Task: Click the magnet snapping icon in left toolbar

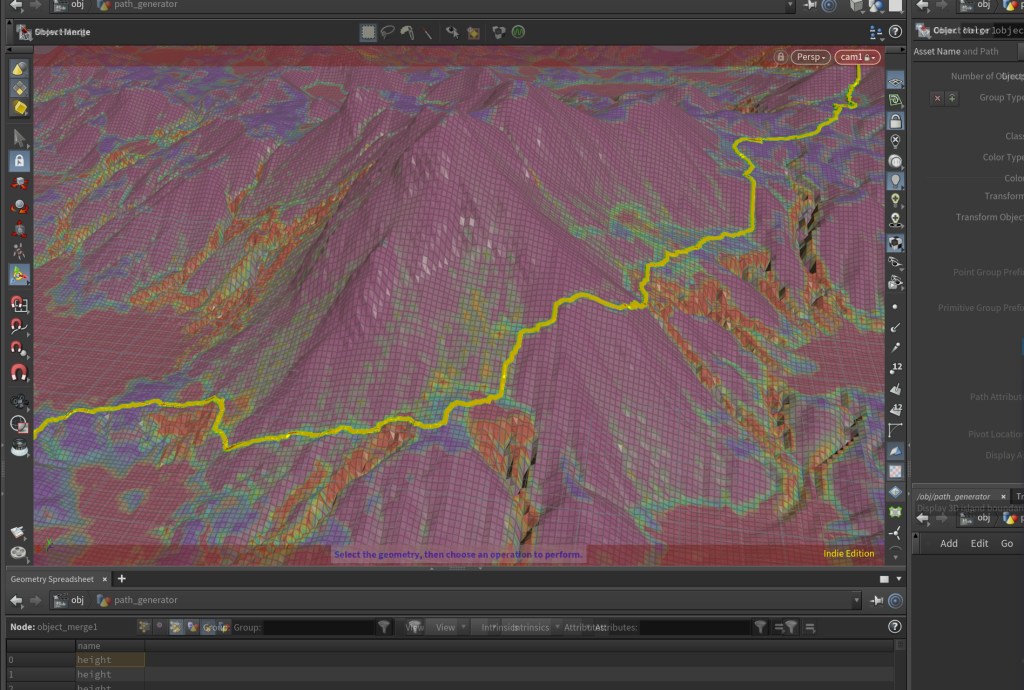Action: [x=18, y=371]
